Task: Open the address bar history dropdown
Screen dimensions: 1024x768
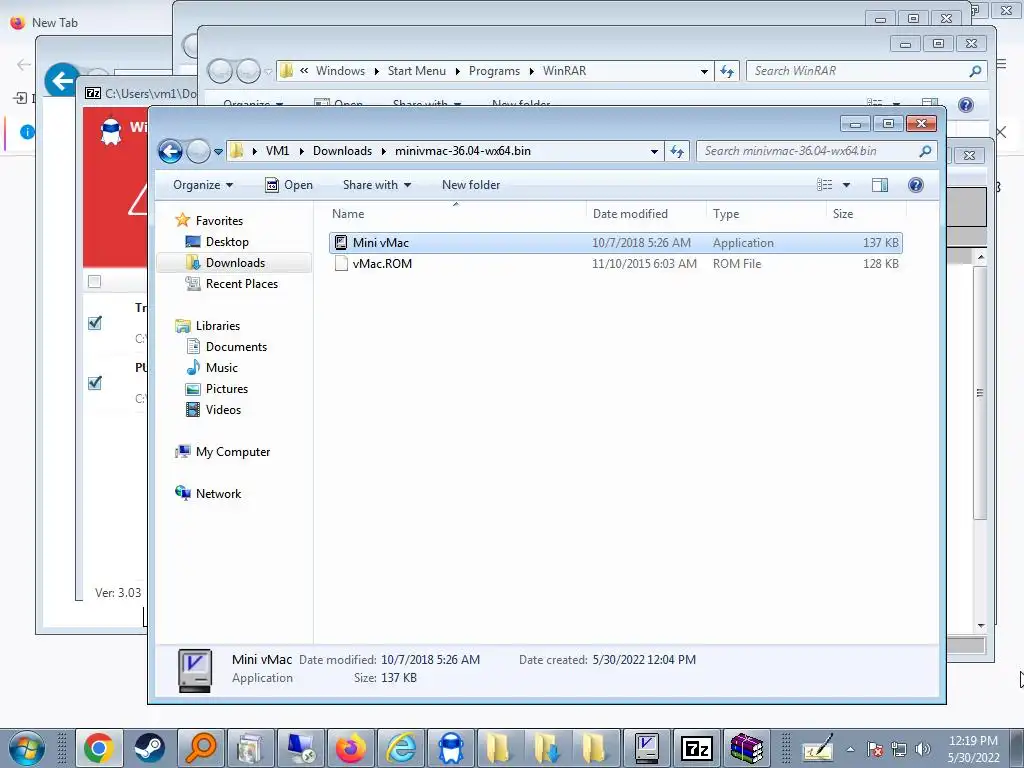Action: (654, 152)
